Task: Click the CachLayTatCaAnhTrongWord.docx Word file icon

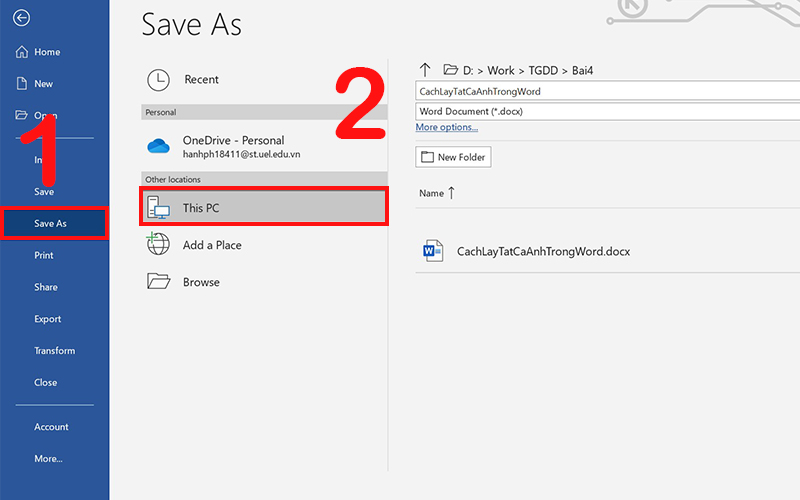Action: [x=433, y=251]
